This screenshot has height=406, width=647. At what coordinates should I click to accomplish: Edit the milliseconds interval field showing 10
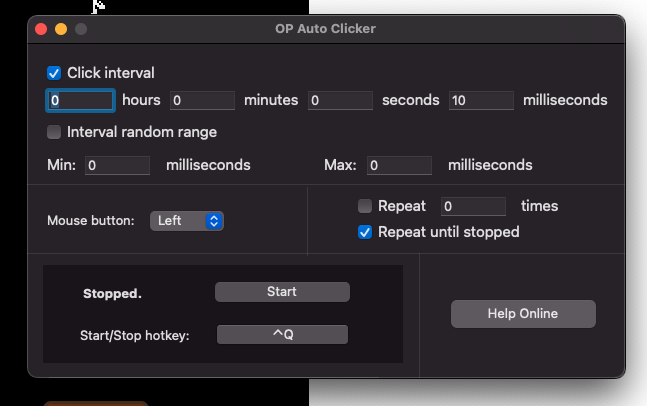tap(481, 100)
